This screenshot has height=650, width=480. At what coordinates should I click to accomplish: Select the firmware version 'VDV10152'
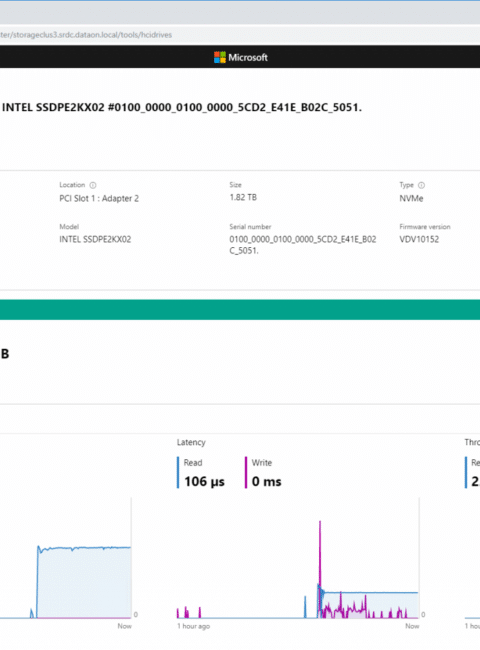(419, 239)
